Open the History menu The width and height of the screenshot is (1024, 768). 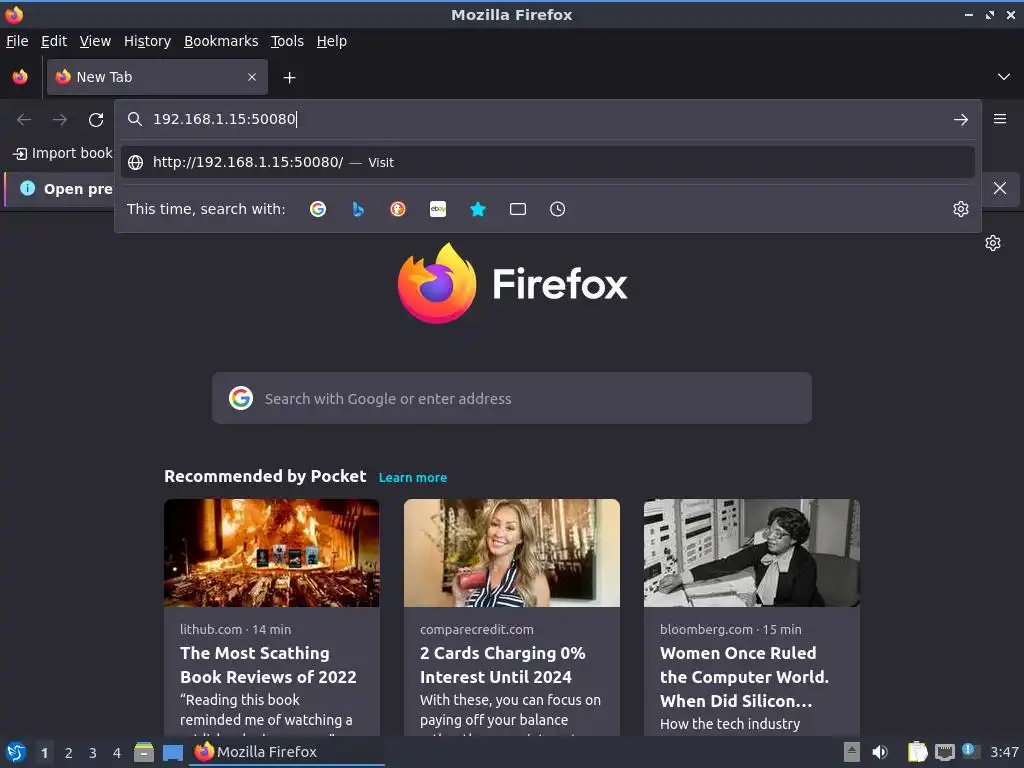(x=148, y=41)
